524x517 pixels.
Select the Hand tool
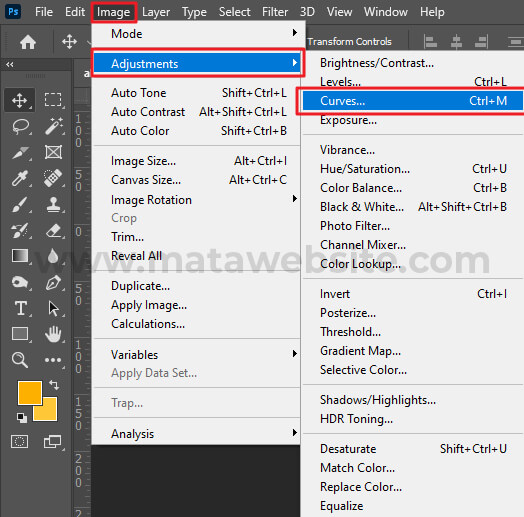[x=53, y=334]
